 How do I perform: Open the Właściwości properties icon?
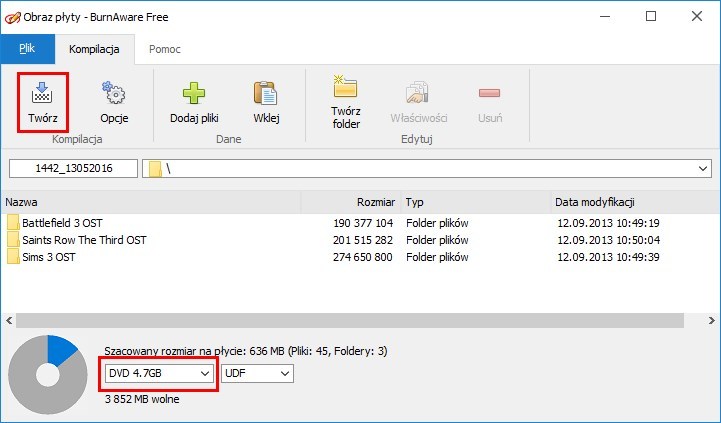point(418,92)
